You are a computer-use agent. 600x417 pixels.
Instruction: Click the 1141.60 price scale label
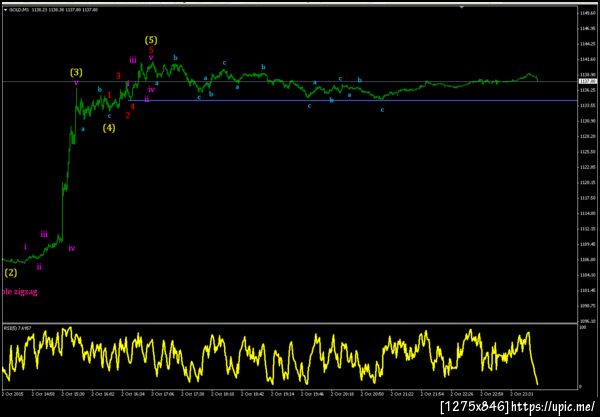(587, 59)
